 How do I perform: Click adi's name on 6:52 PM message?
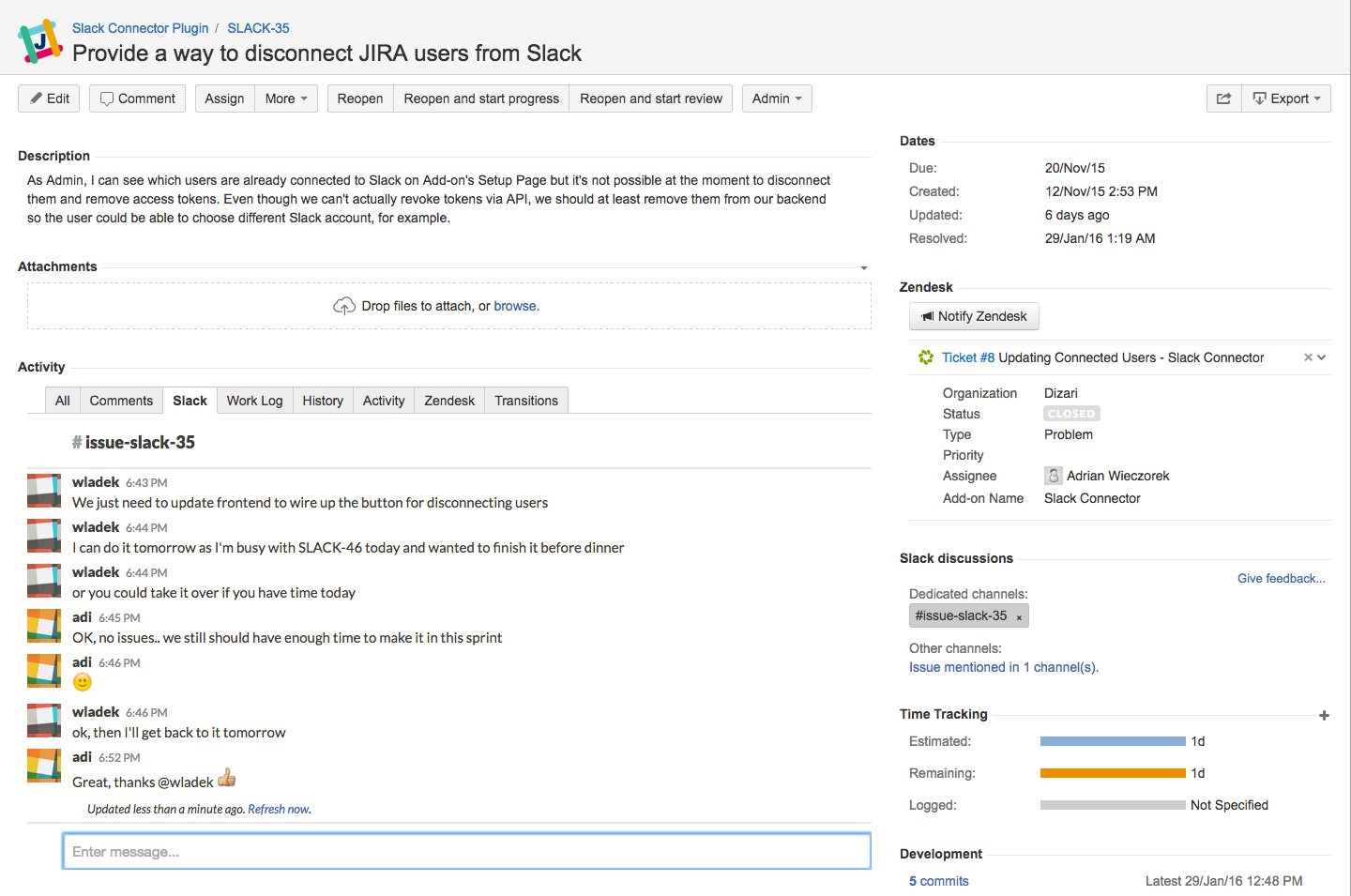pos(82,757)
